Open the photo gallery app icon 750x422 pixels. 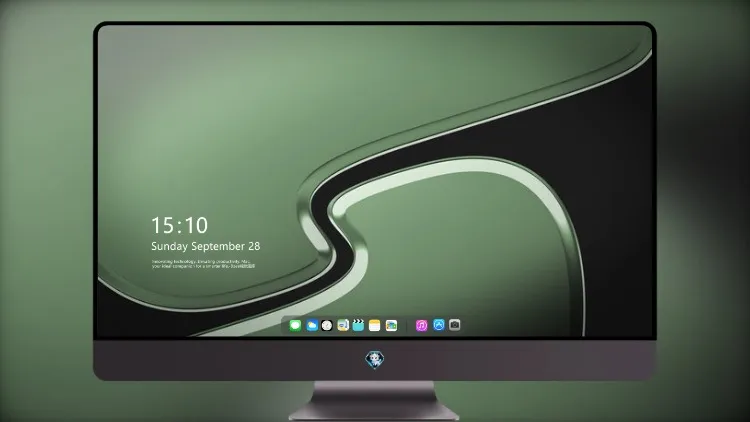(x=391, y=325)
